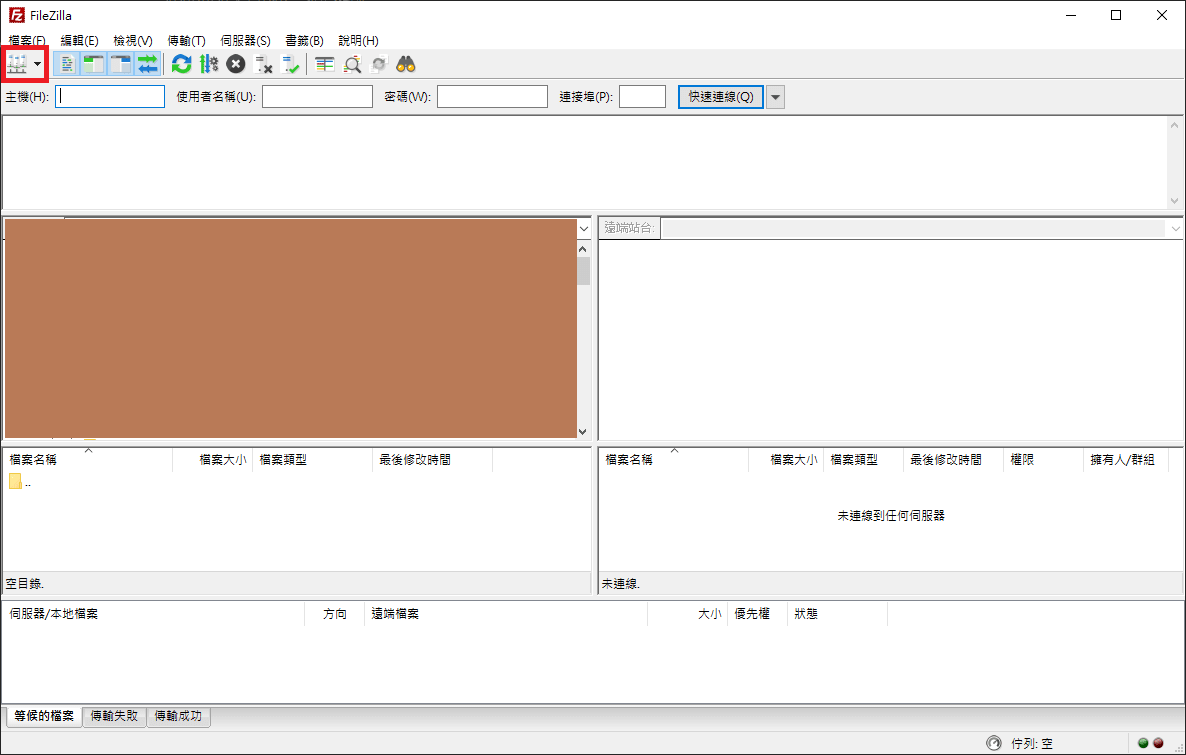This screenshot has width=1186, height=755.
Task: Open the Site Manager icon
Action: [x=17, y=64]
